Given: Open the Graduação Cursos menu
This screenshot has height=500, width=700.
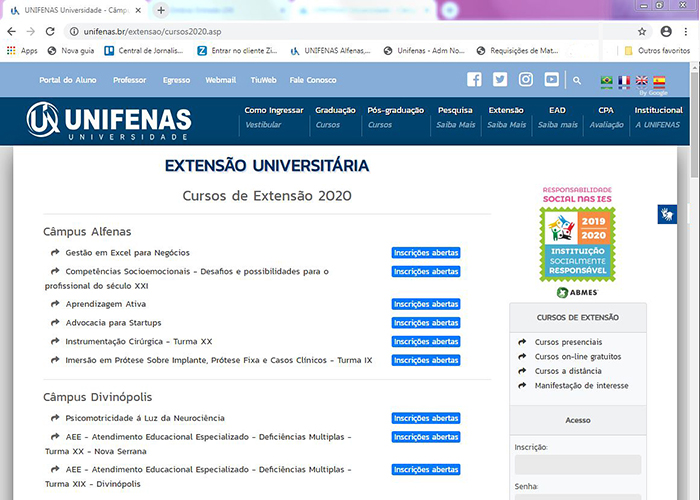Looking at the screenshot, I should 335,117.
